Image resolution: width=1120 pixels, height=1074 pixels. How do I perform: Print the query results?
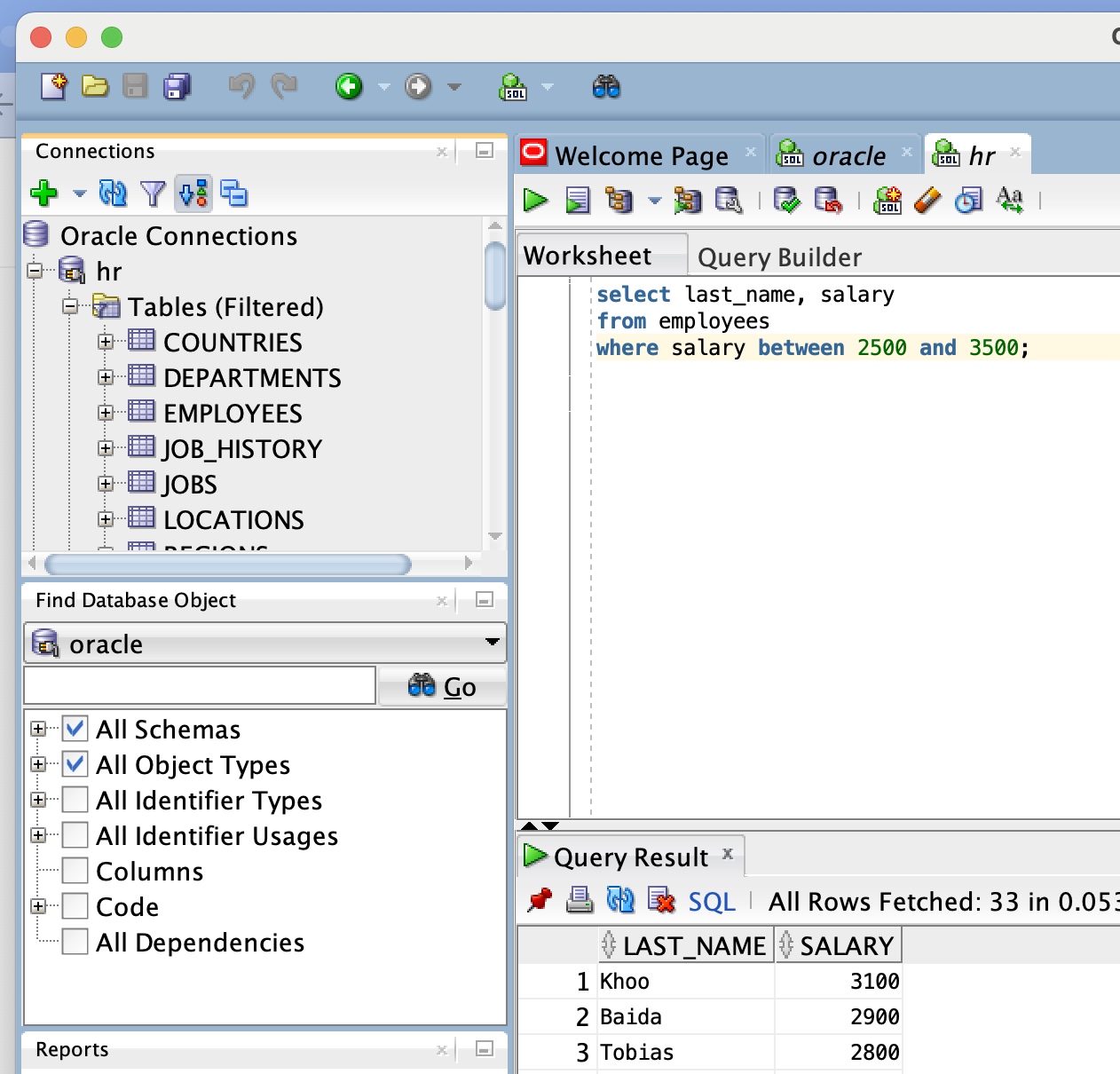point(580,901)
